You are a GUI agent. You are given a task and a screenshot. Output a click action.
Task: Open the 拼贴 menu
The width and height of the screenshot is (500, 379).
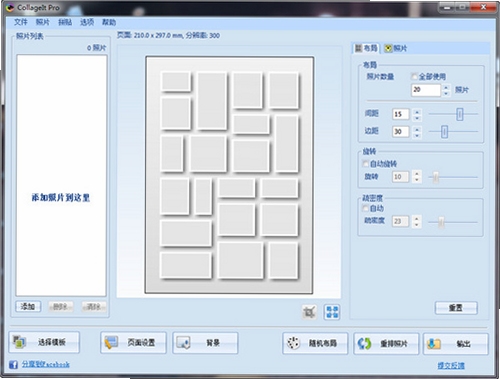[65, 22]
